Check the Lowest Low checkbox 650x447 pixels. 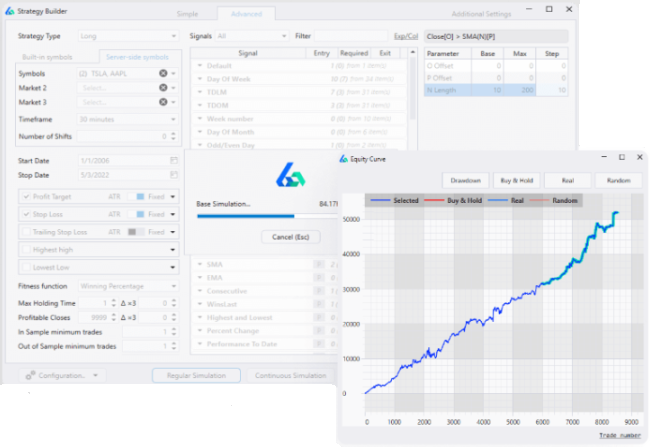pos(27,267)
